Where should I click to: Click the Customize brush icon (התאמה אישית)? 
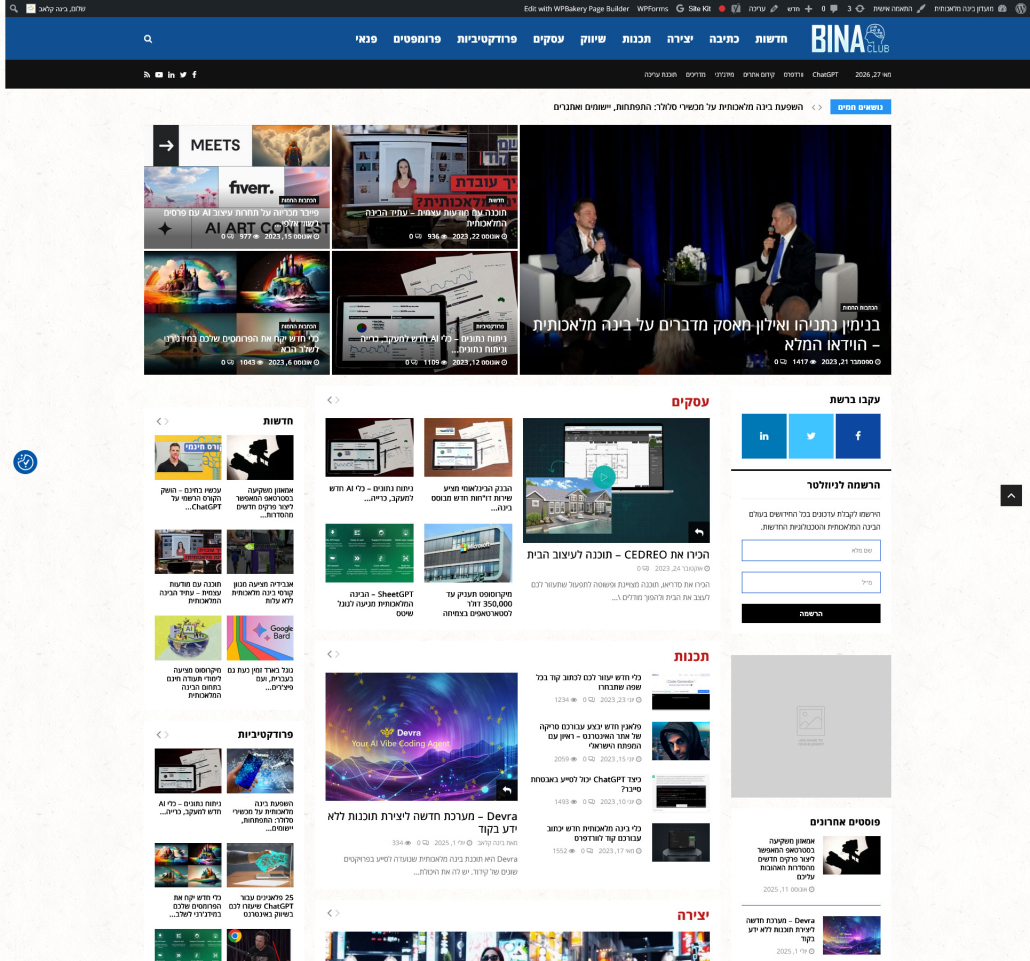pyautogui.click(x=921, y=9)
